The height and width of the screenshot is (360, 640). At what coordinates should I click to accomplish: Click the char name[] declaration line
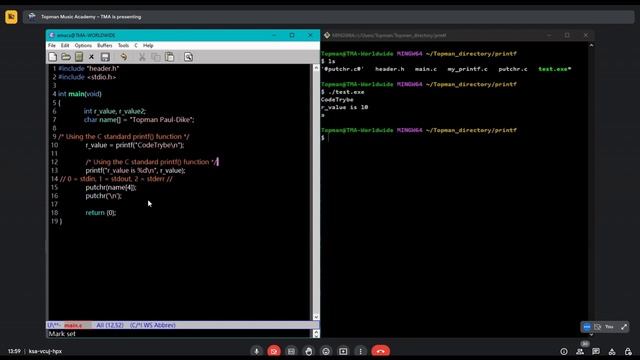coord(139,120)
